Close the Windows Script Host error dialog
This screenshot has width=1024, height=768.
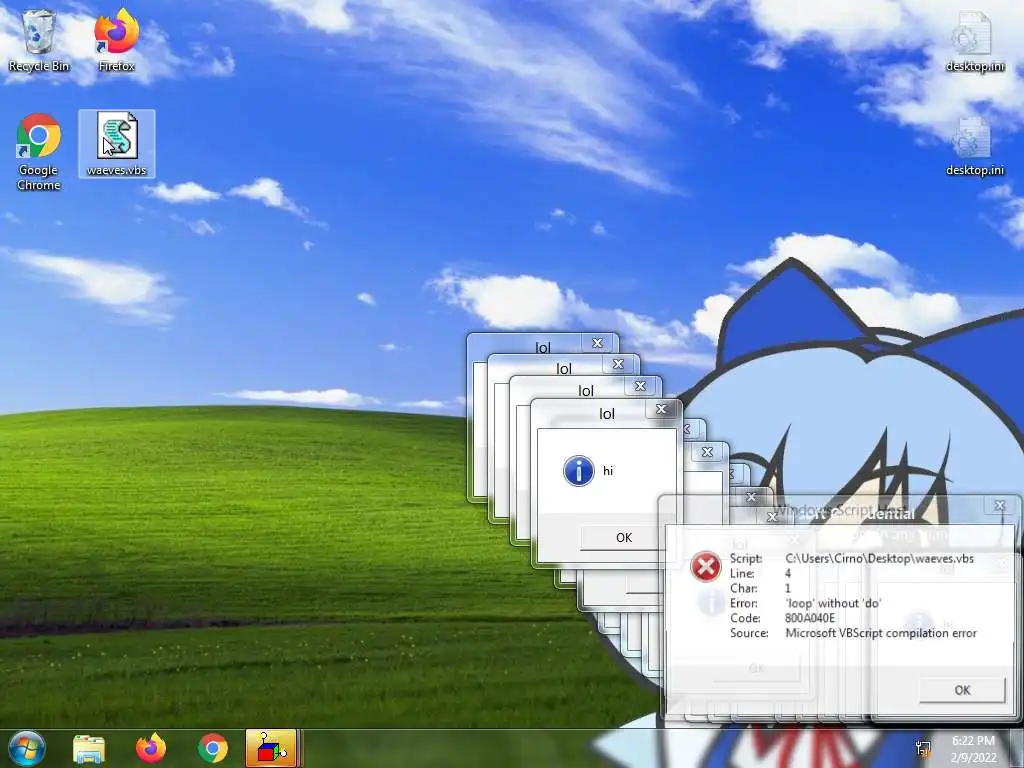[999, 505]
